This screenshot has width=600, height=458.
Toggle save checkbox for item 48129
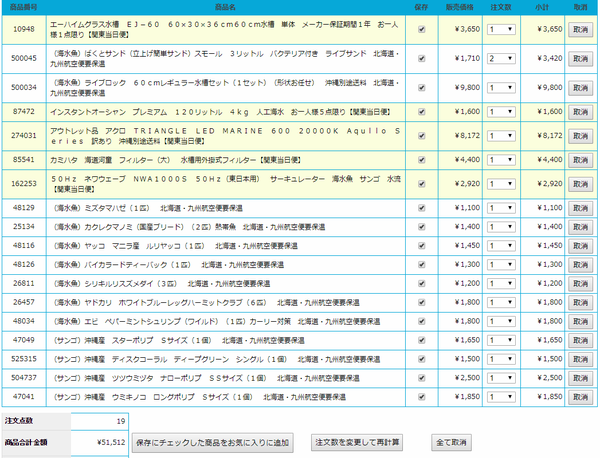[x=421, y=208]
